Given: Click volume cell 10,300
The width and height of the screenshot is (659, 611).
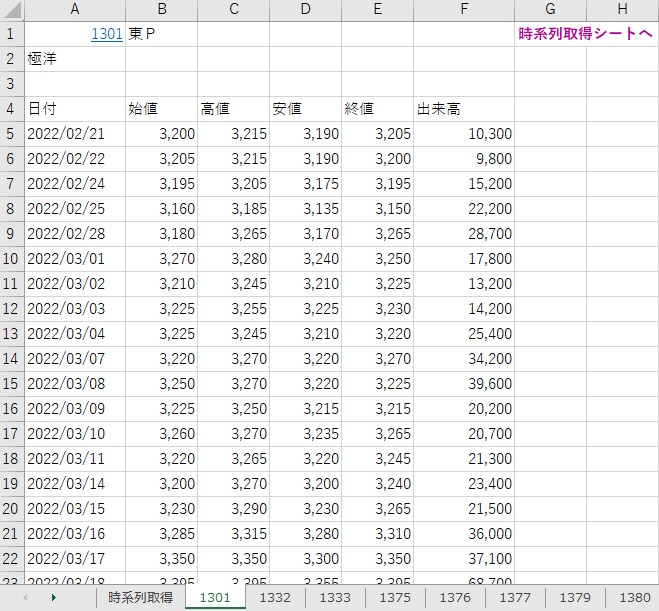Looking at the screenshot, I should [x=464, y=134].
